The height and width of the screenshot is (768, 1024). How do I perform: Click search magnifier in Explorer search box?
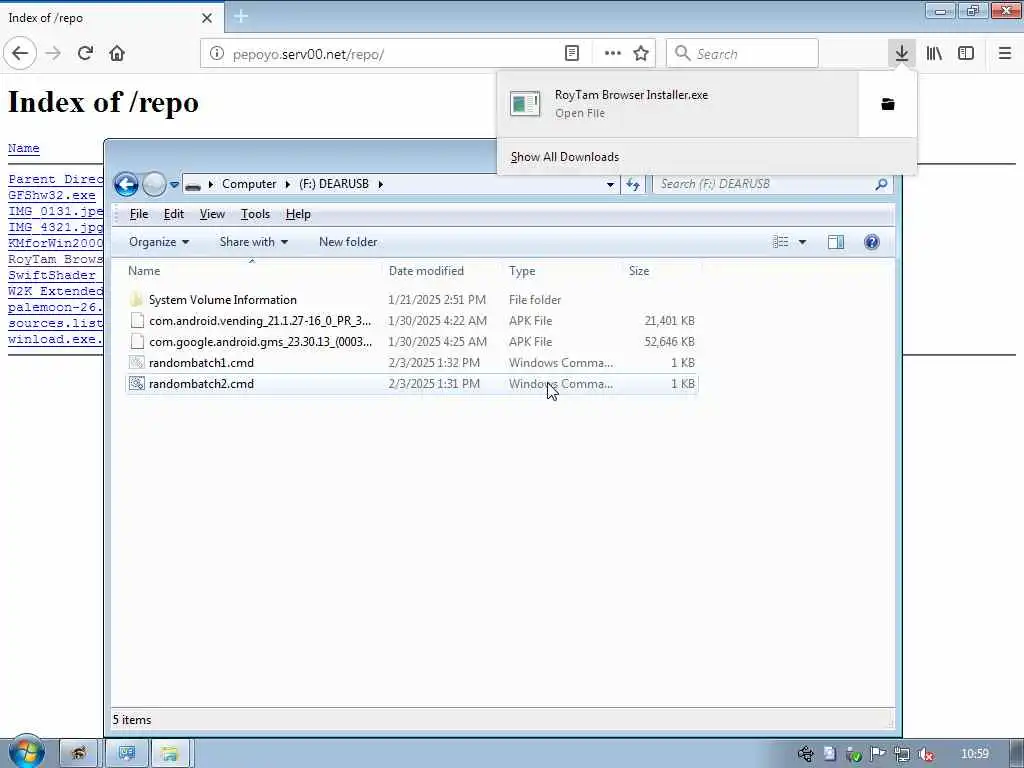pos(881,184)
